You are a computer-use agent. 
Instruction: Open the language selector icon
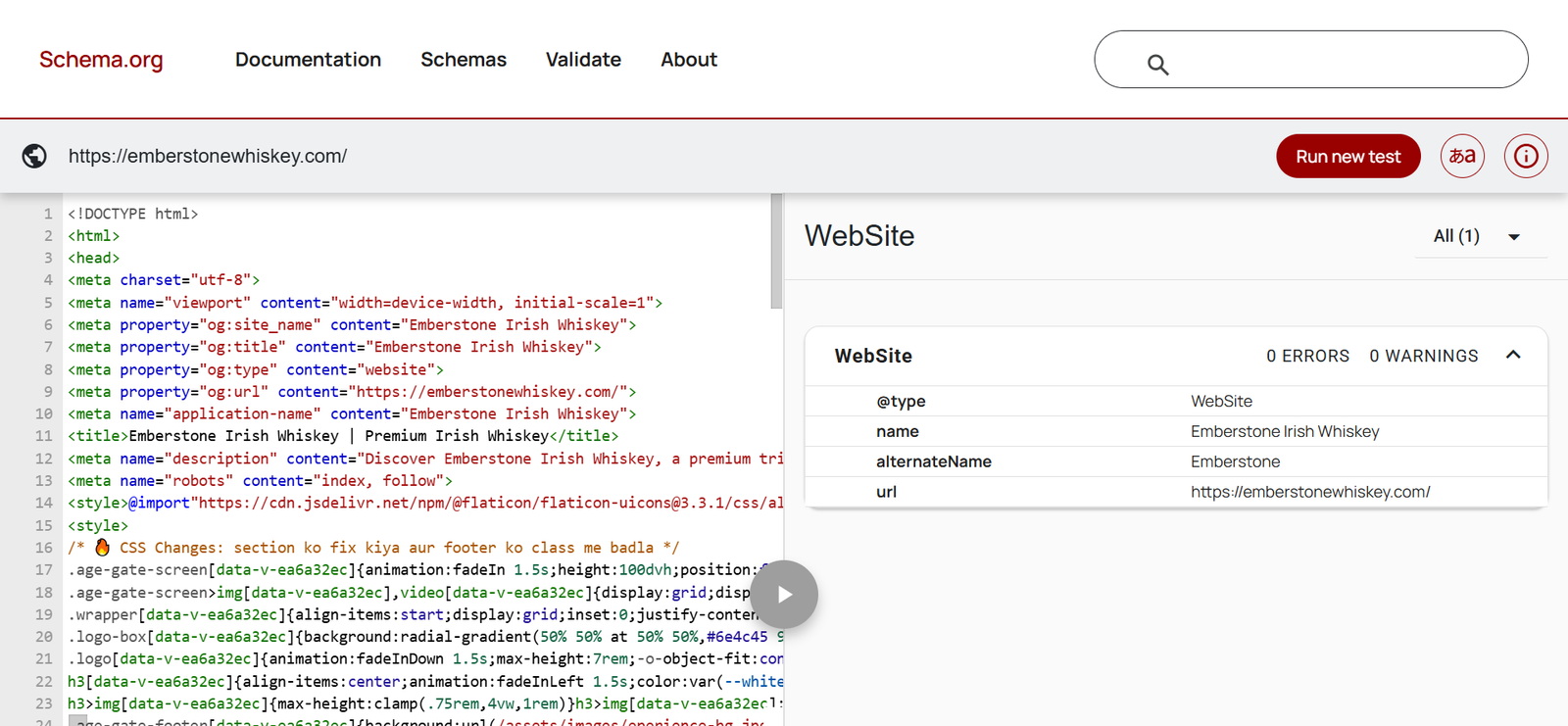point(1462,156)
